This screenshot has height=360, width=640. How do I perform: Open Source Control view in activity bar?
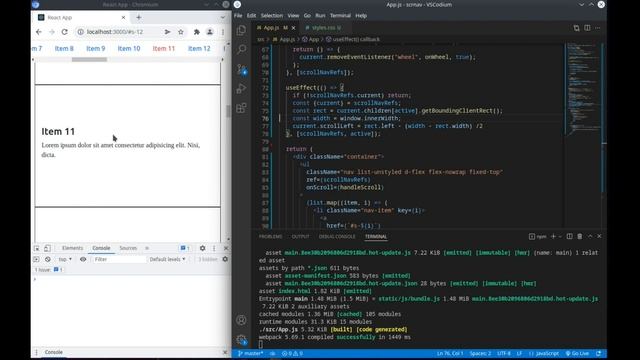[241, 69]
